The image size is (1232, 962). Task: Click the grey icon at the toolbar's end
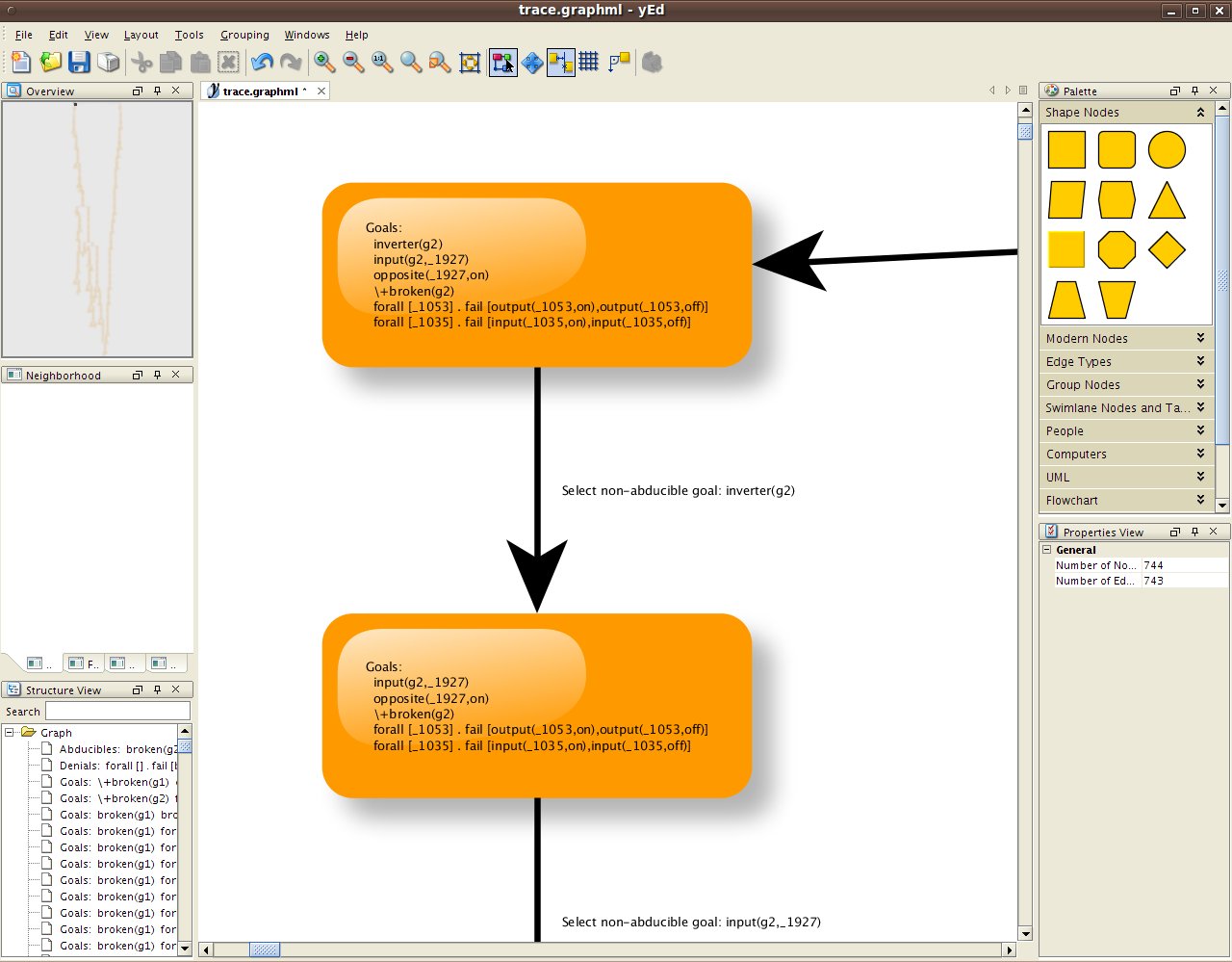tap(653, 63)
